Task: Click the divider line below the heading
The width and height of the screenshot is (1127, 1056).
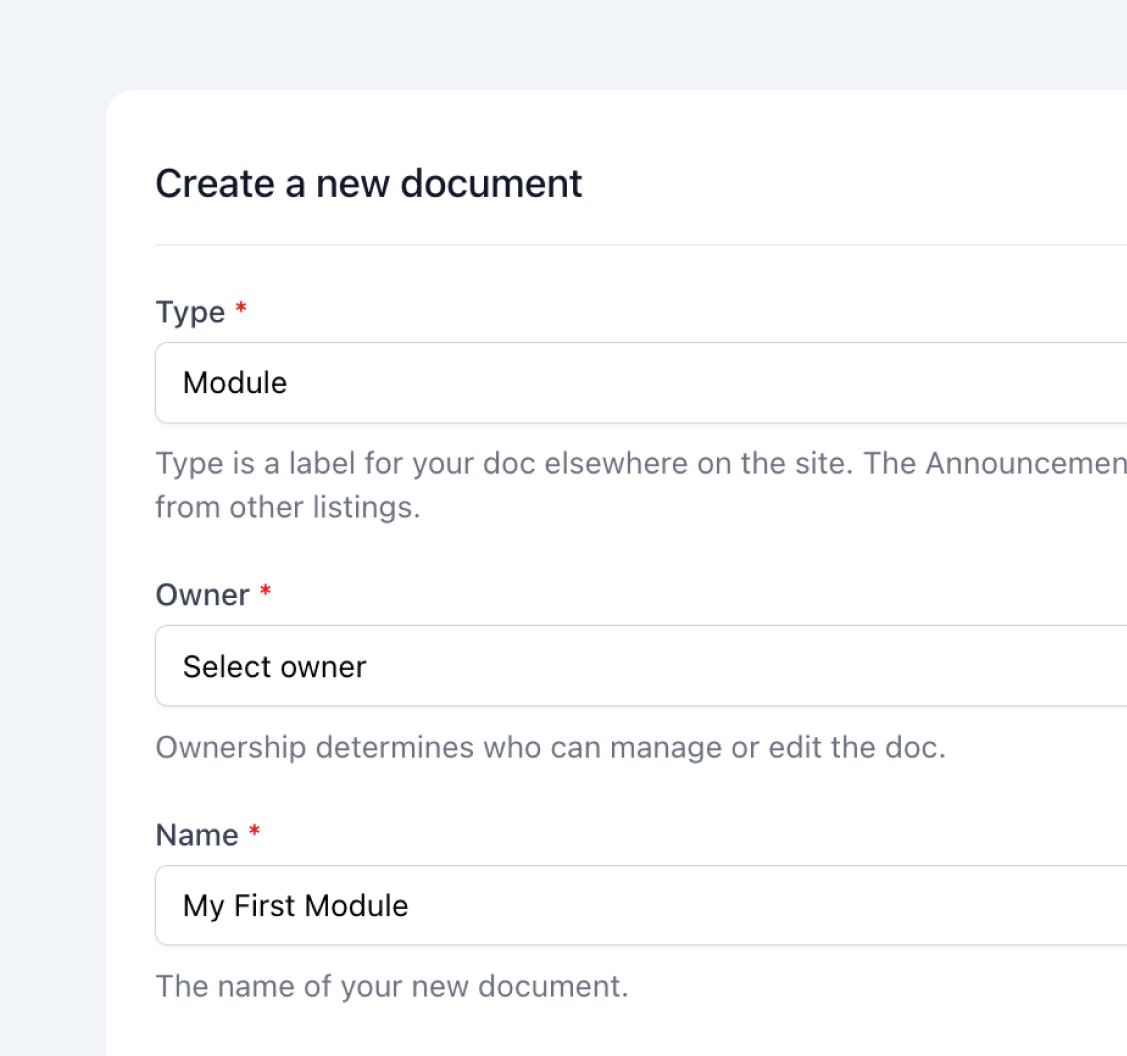Action: coord(640,244)
